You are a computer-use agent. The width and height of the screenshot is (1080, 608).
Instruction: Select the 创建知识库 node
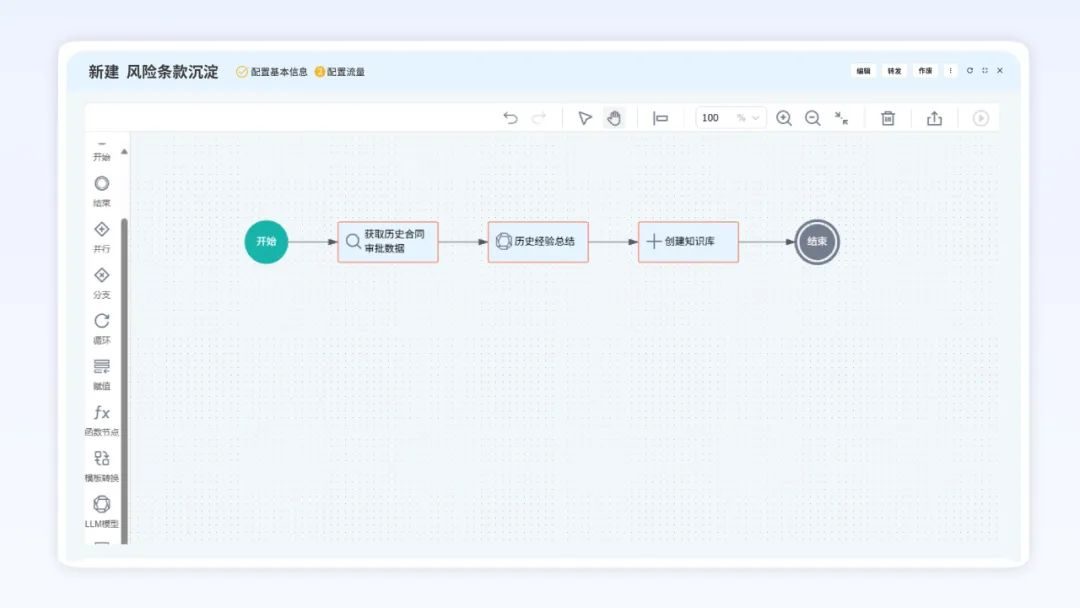[x=688, y=242]
